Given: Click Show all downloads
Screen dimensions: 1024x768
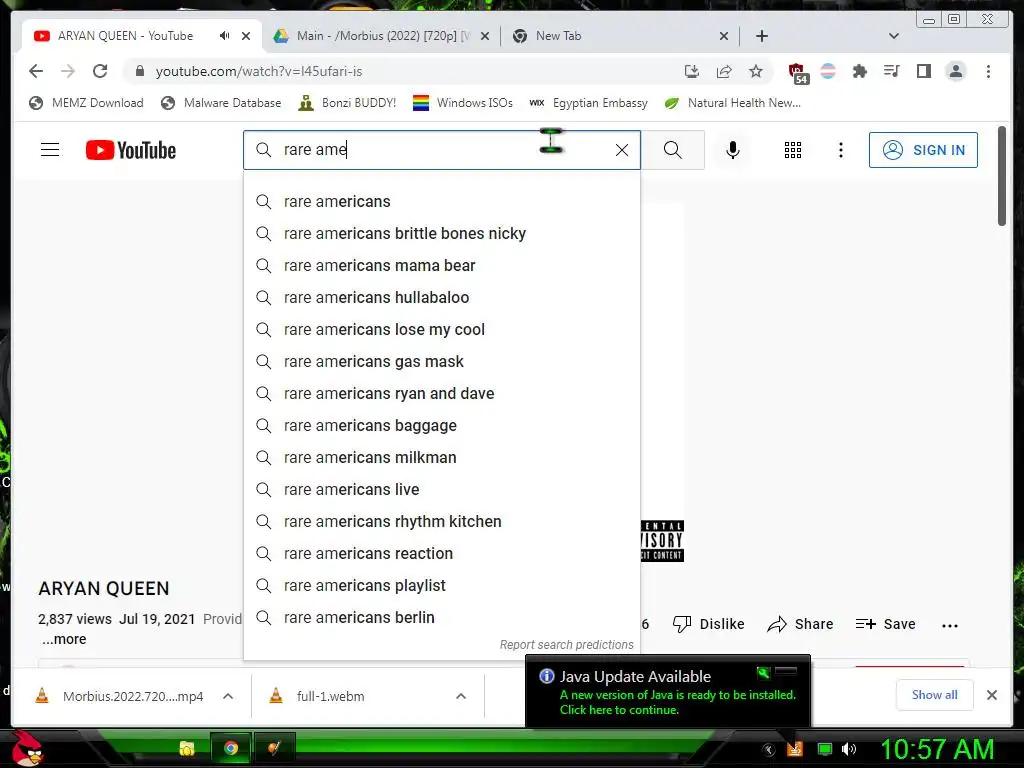Looking at the screenshot, I should (935, 695).
